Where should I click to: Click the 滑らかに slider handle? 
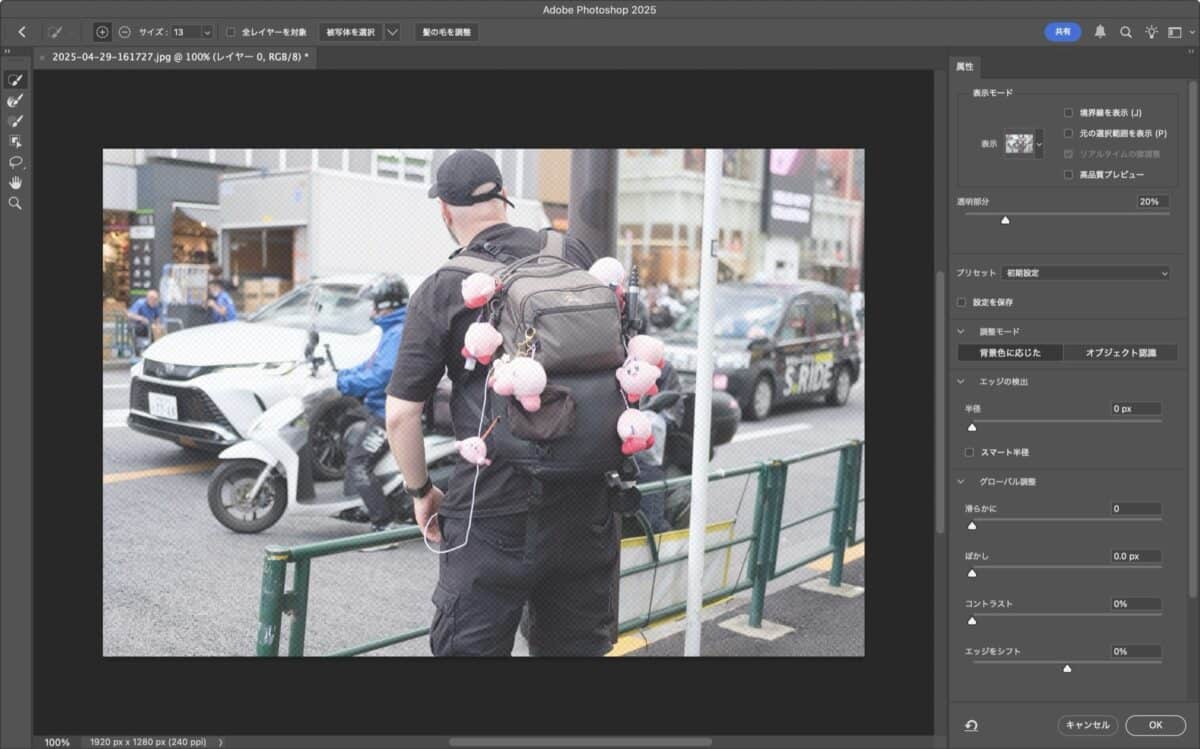tap(971, 525)
